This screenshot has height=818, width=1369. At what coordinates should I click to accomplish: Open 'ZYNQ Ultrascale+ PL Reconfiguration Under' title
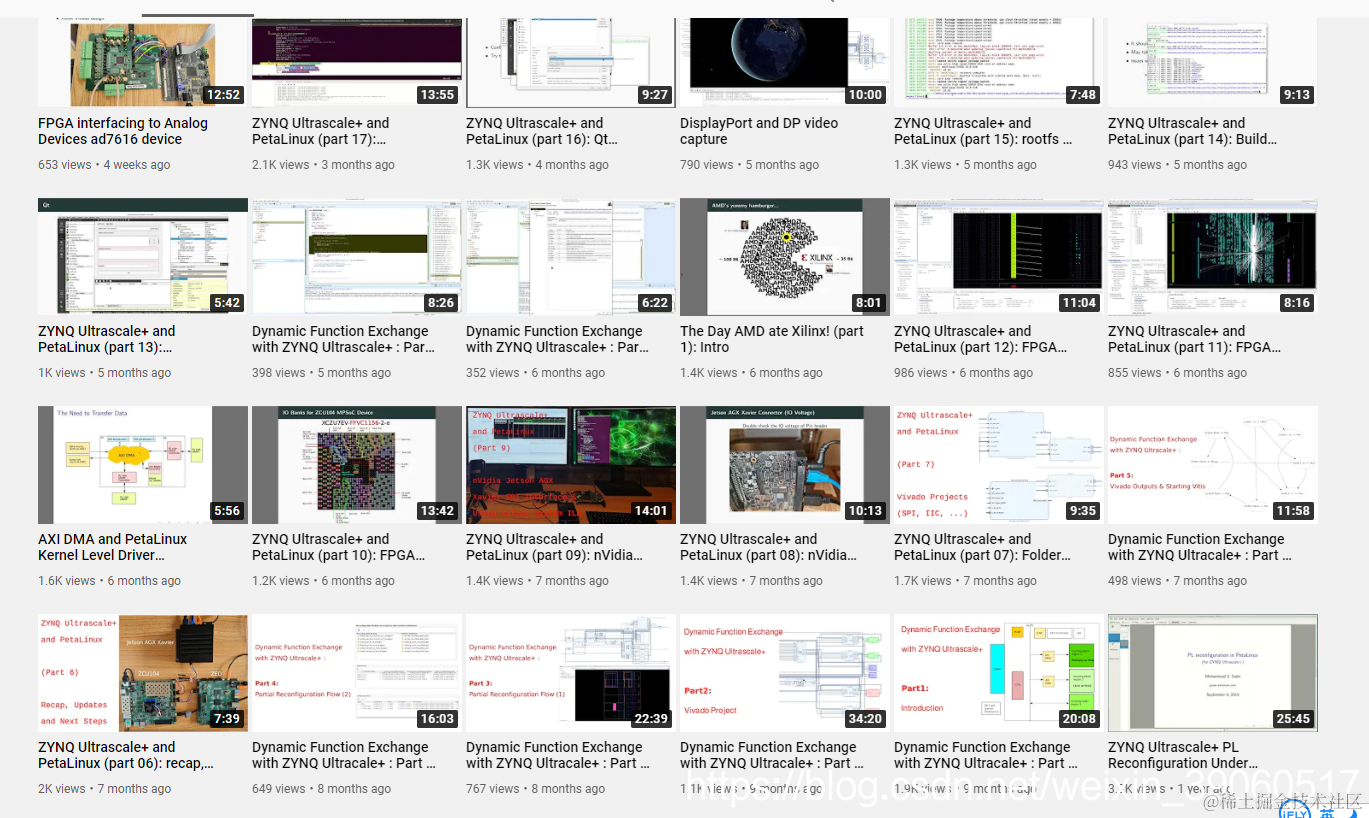(x=1182, y=755)
